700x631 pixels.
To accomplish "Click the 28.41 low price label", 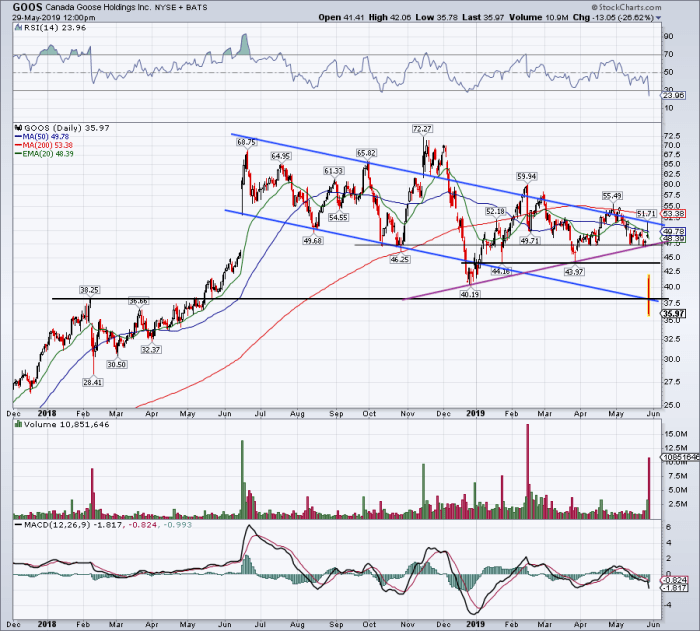I will [x=92, y=382].
